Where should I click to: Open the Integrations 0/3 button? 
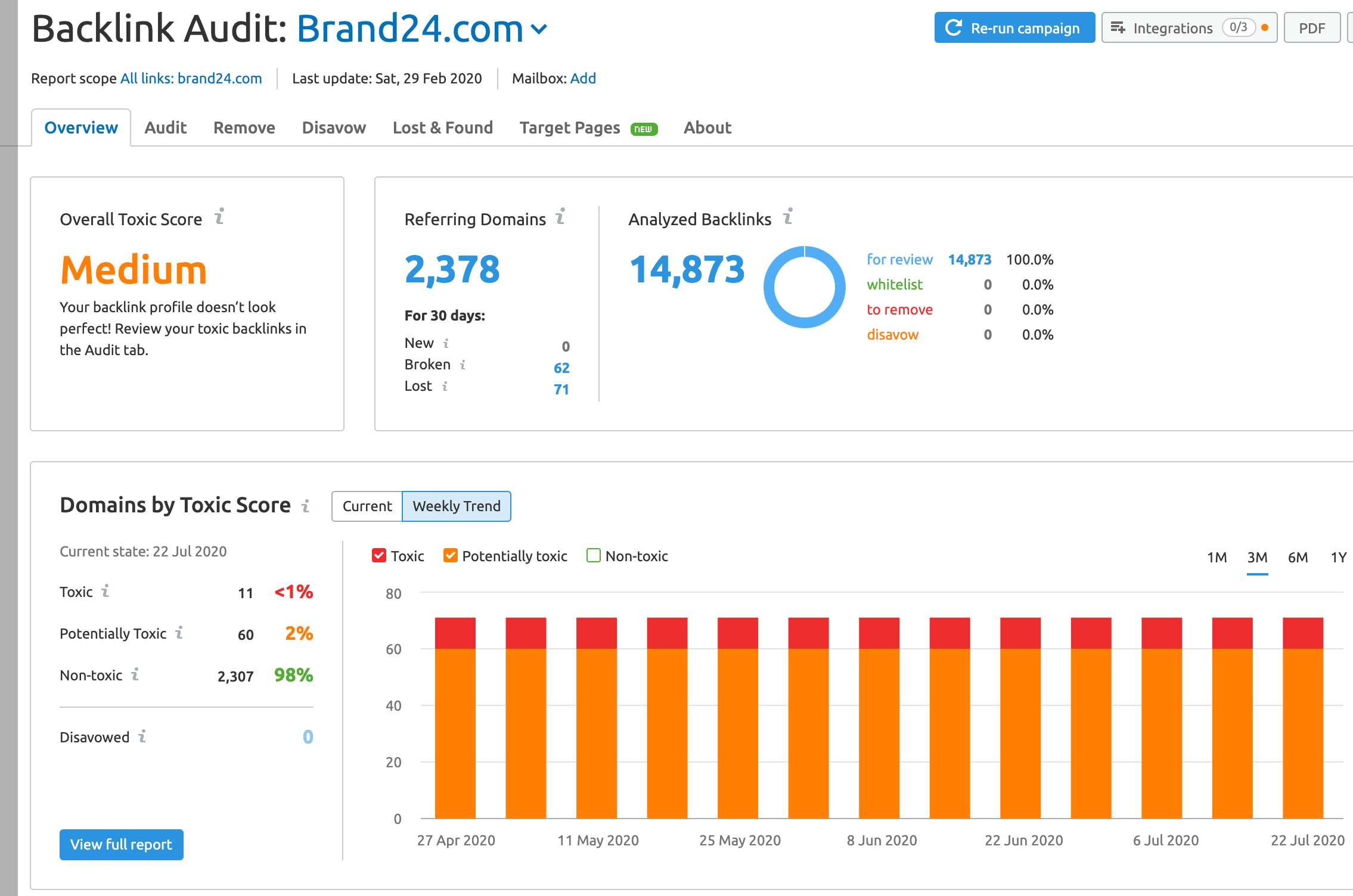pos(1189,27)
